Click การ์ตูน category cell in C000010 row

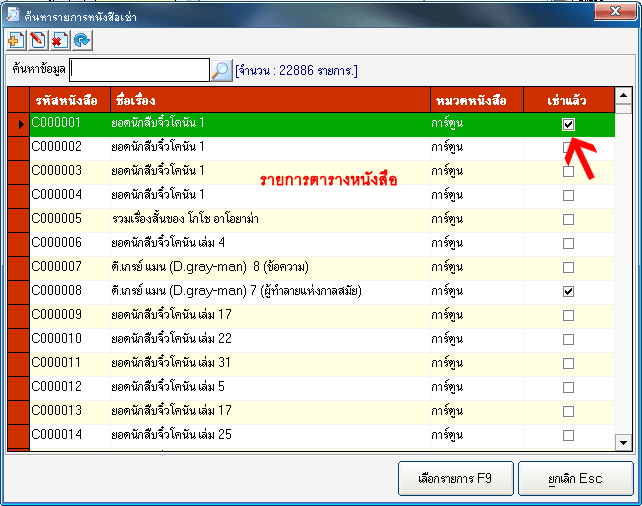(x=477, y=339)
